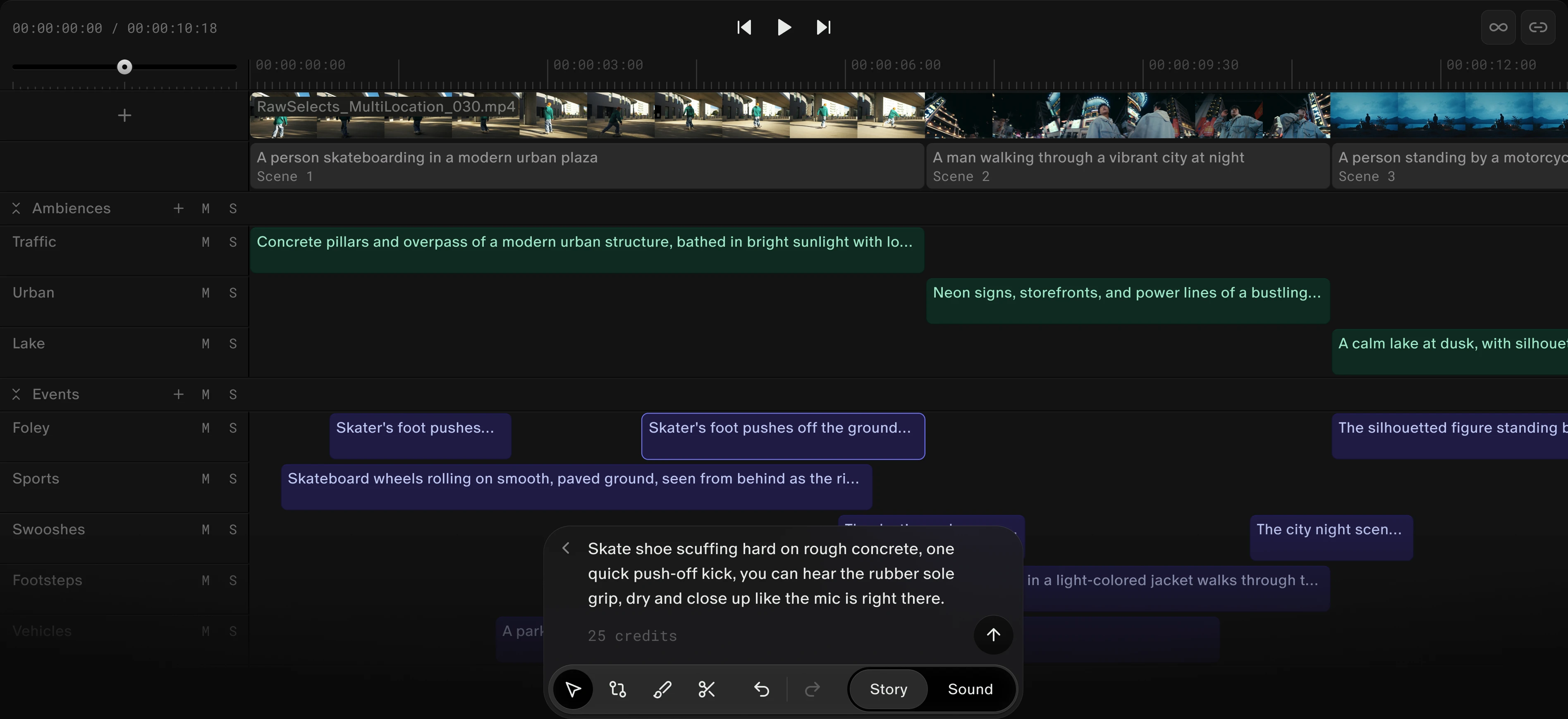The width and height of the screenshot is (1568, 719).
Task: Select the node connection tool in bottom toolbar
Action: coord(617,688)
